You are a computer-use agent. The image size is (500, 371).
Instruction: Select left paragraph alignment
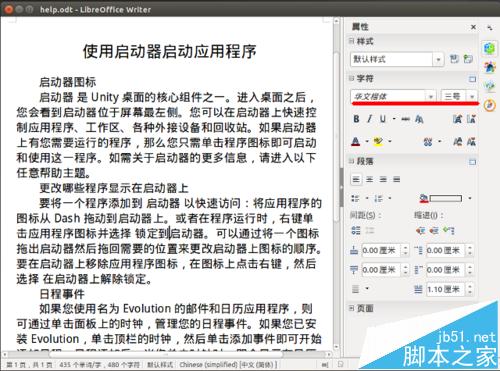pyautogui.click(x=356, y=180)
